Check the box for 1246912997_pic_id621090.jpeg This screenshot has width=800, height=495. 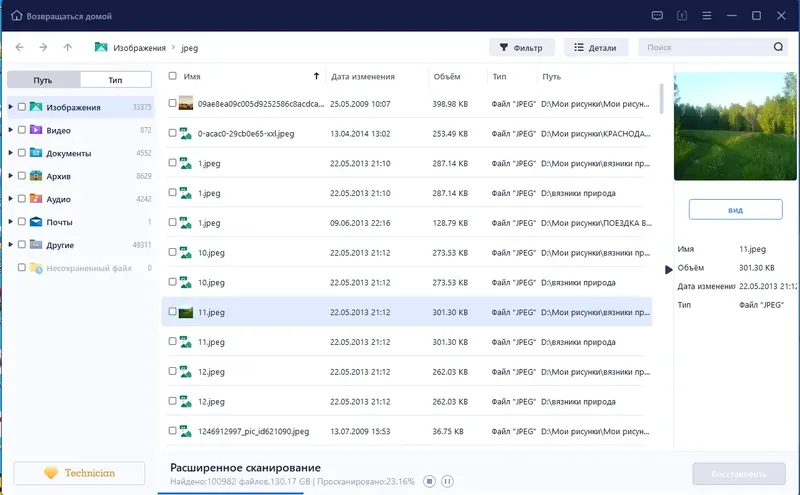tap(172, 431)
